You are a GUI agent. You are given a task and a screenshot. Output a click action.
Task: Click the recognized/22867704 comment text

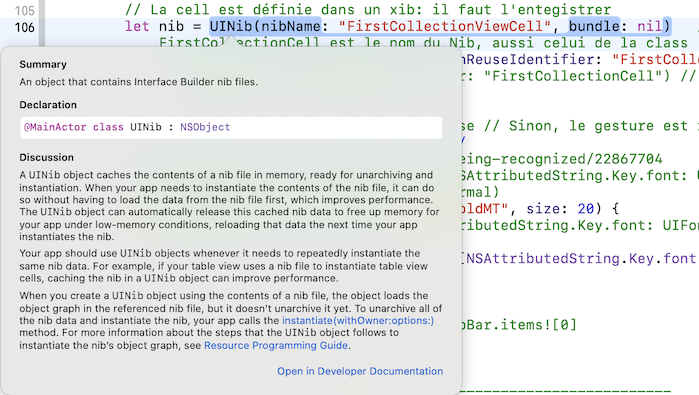(562, 159)
